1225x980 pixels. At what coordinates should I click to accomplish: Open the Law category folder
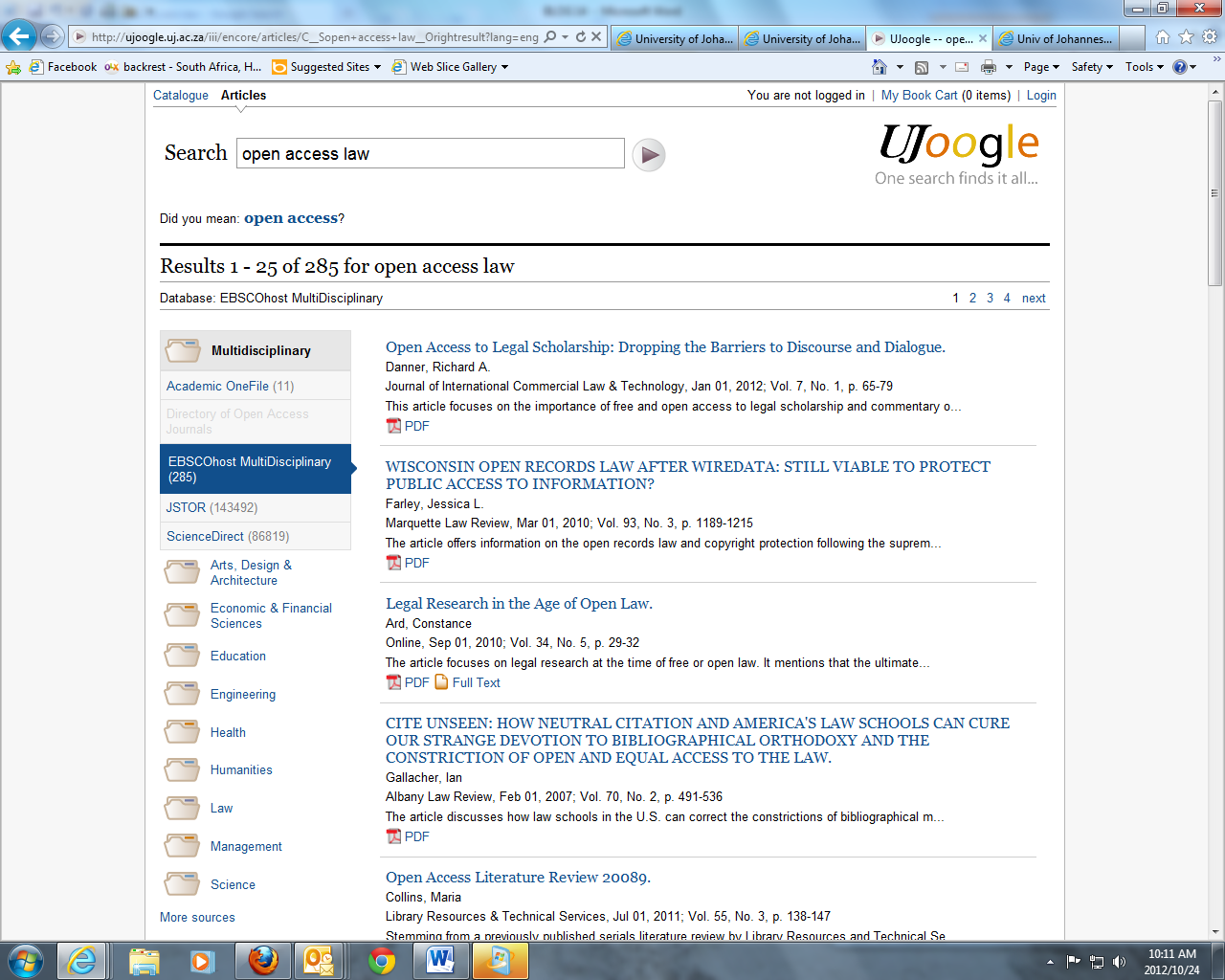[x=221, y=808]
